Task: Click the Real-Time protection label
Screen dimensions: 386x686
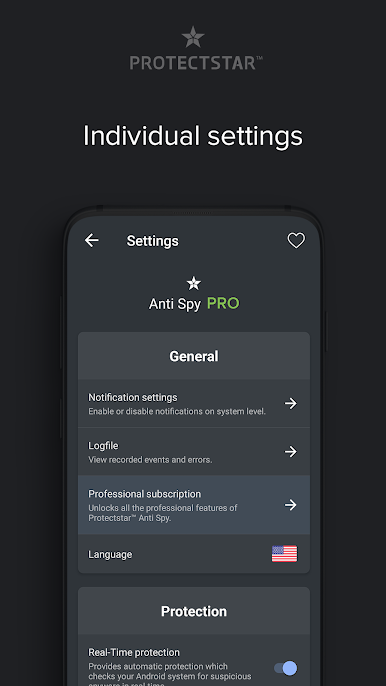Action: [134, 652]
